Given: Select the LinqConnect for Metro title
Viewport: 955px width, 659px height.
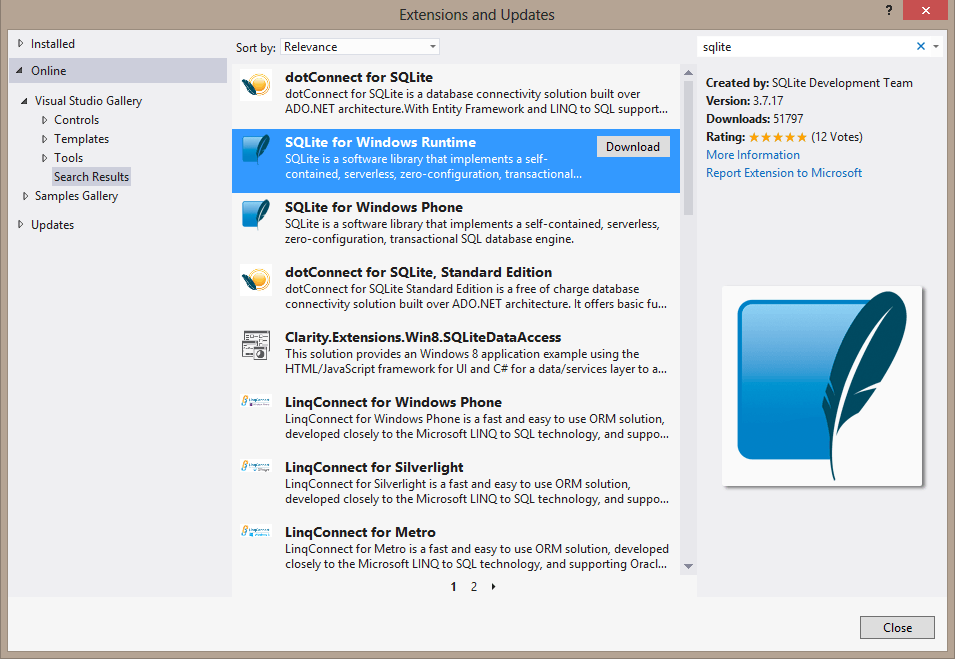Looking at the screenshot, I should tap(361, 532).
